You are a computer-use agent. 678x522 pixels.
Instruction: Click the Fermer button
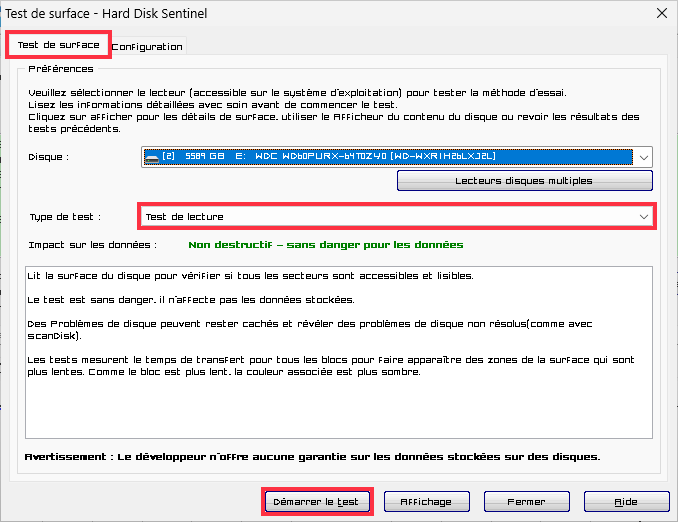pyautogui.click(x=526, y=501)
